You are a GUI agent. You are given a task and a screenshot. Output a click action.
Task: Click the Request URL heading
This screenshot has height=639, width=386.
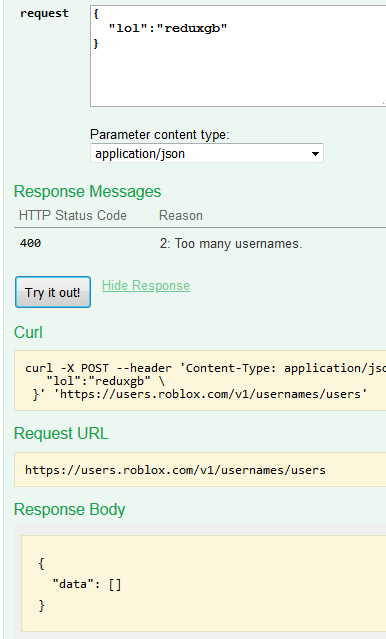pos(61,434)
